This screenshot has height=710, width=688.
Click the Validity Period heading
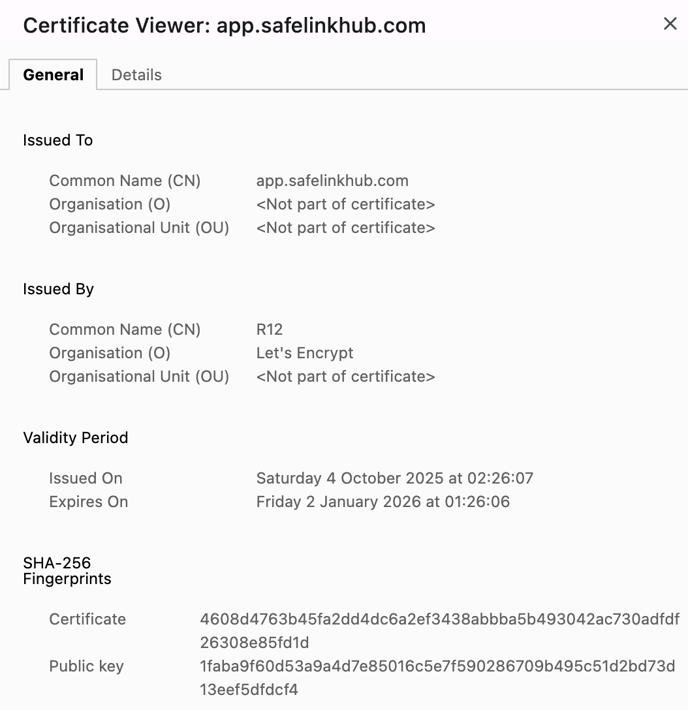[x=76, y=438]
